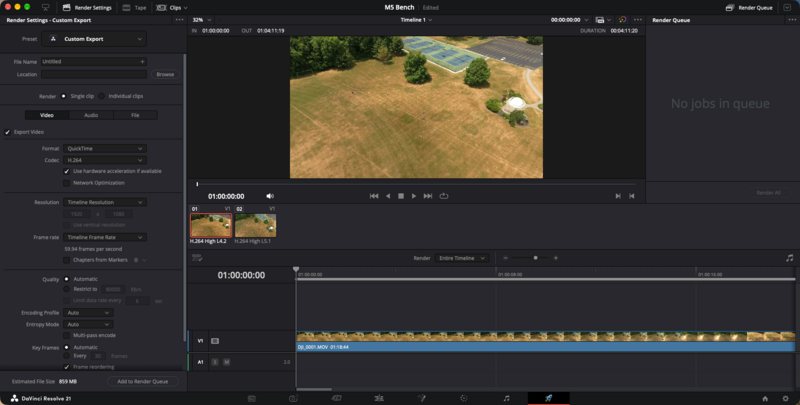Screen dimensions: 800x405
Task: Open the Fairlight page music note icon
Action: pos(506,398)
